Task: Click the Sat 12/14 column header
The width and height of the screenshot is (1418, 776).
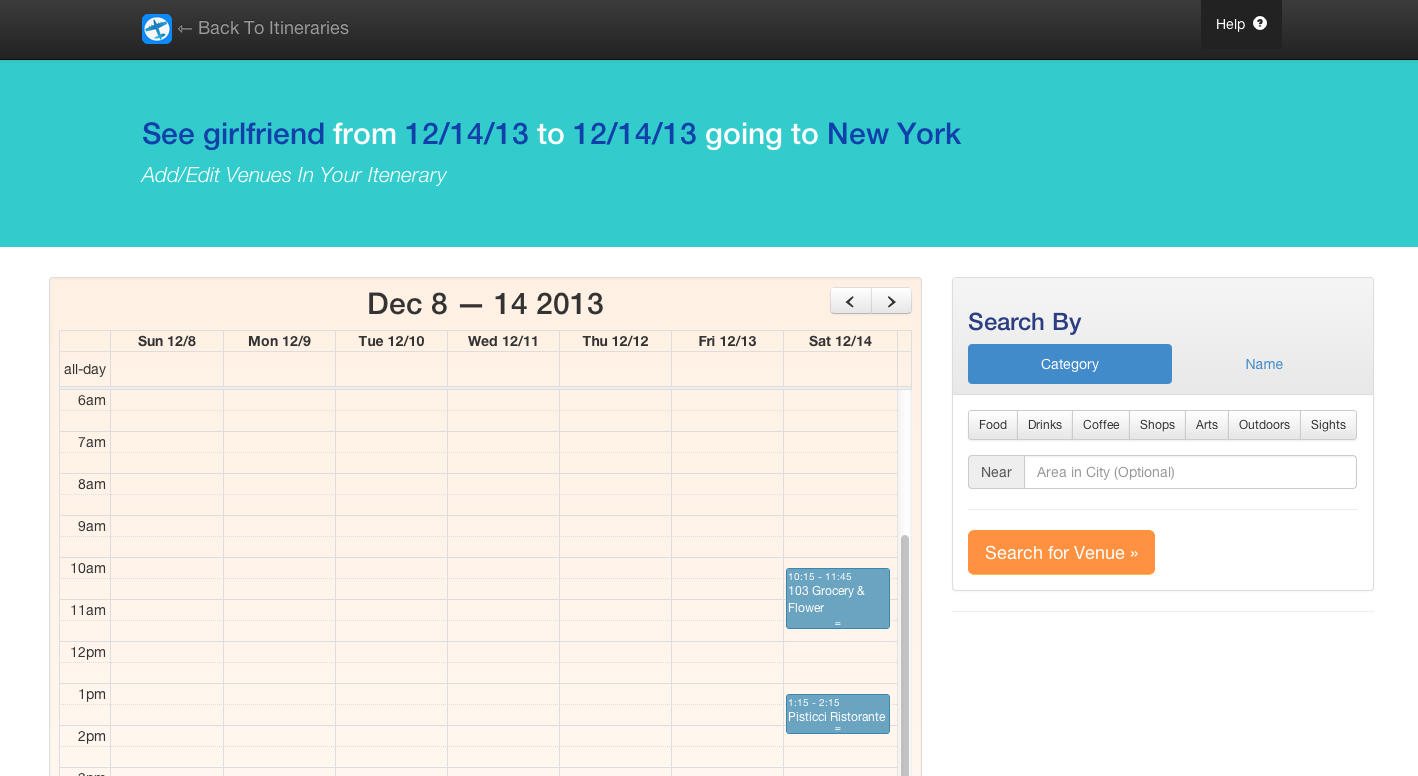Action: [x=840, y=341]
